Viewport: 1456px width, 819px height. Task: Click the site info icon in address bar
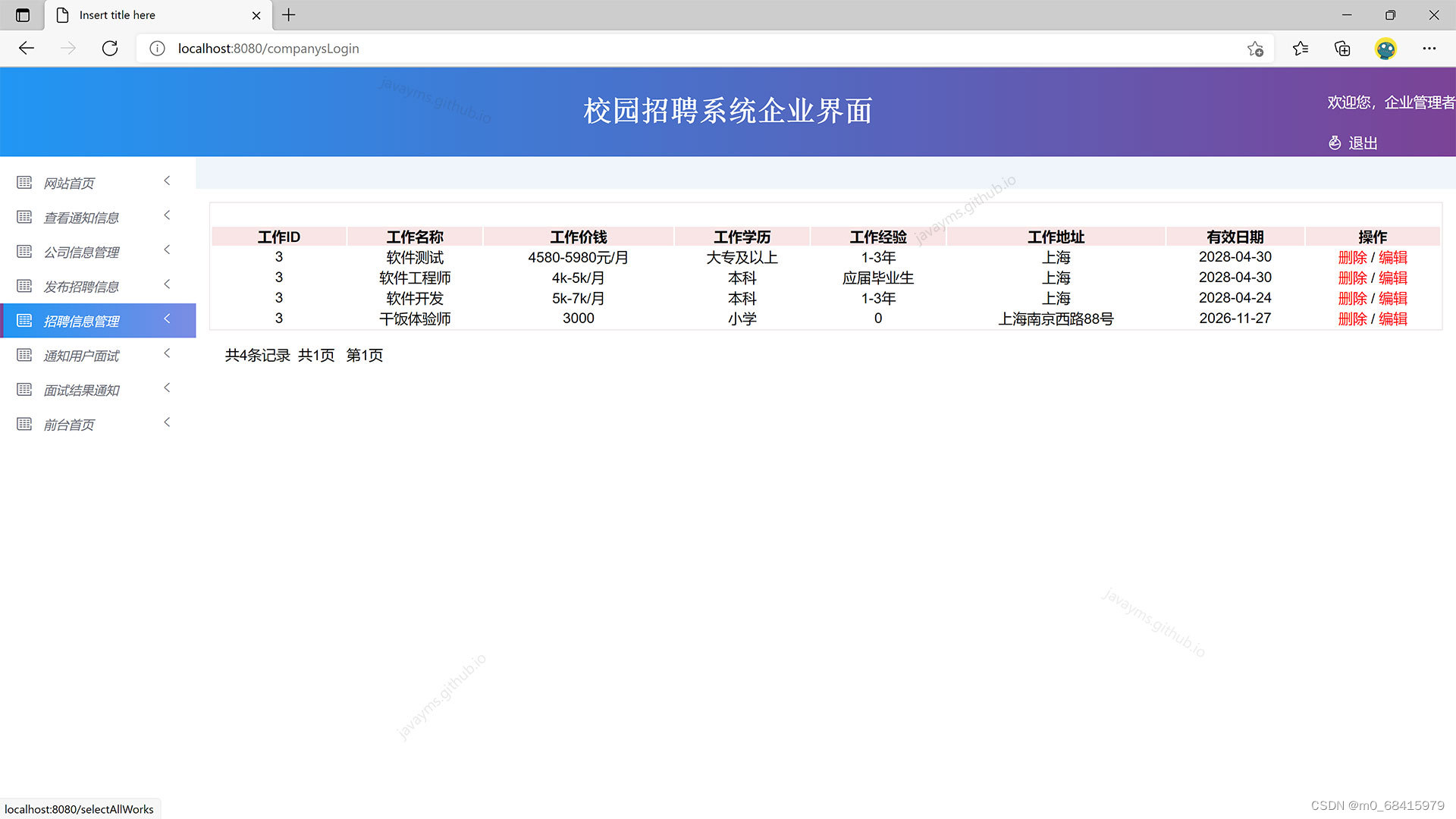click(157, 48)
